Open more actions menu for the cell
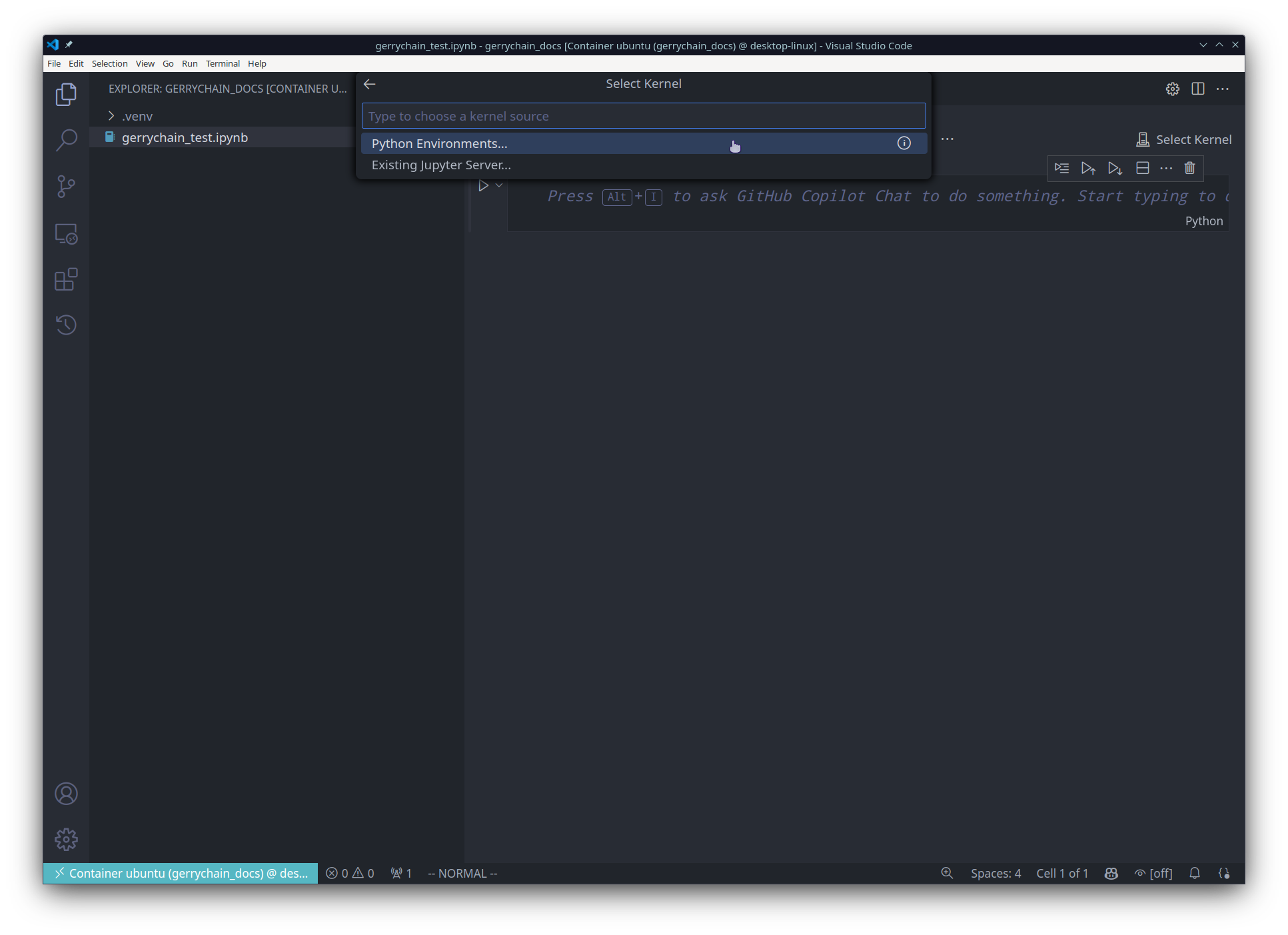The image size is (1288, 935). click(x=1167, y=168)
